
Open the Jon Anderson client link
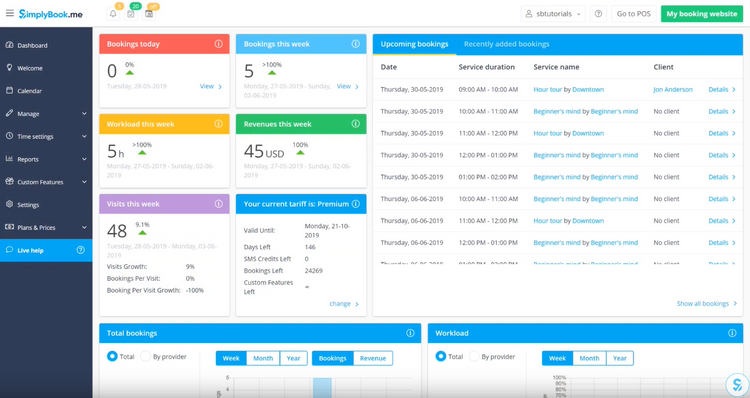(x=673, y=89)
